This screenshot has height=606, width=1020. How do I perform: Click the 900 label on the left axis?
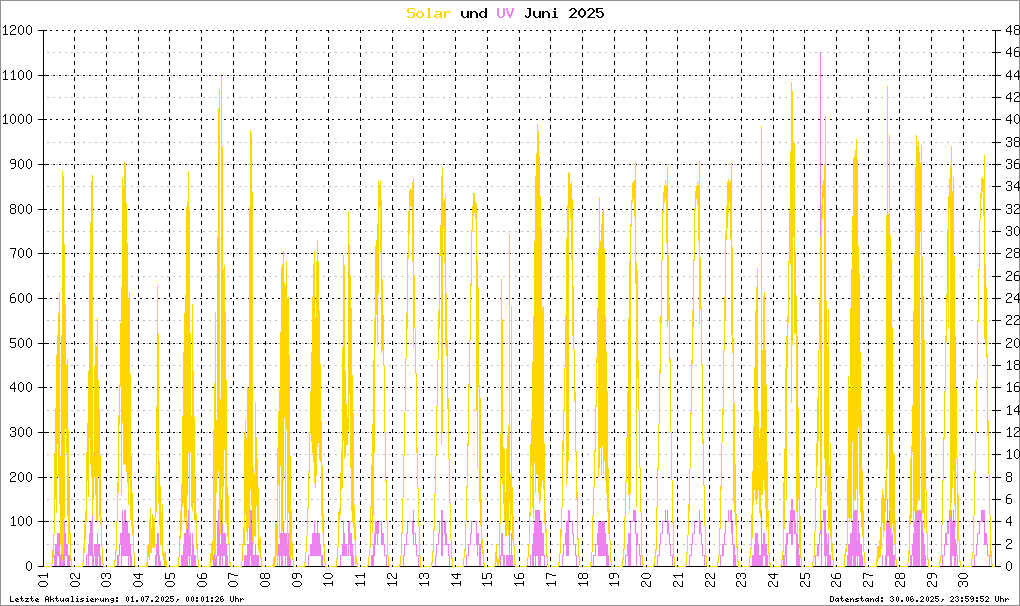22,165
